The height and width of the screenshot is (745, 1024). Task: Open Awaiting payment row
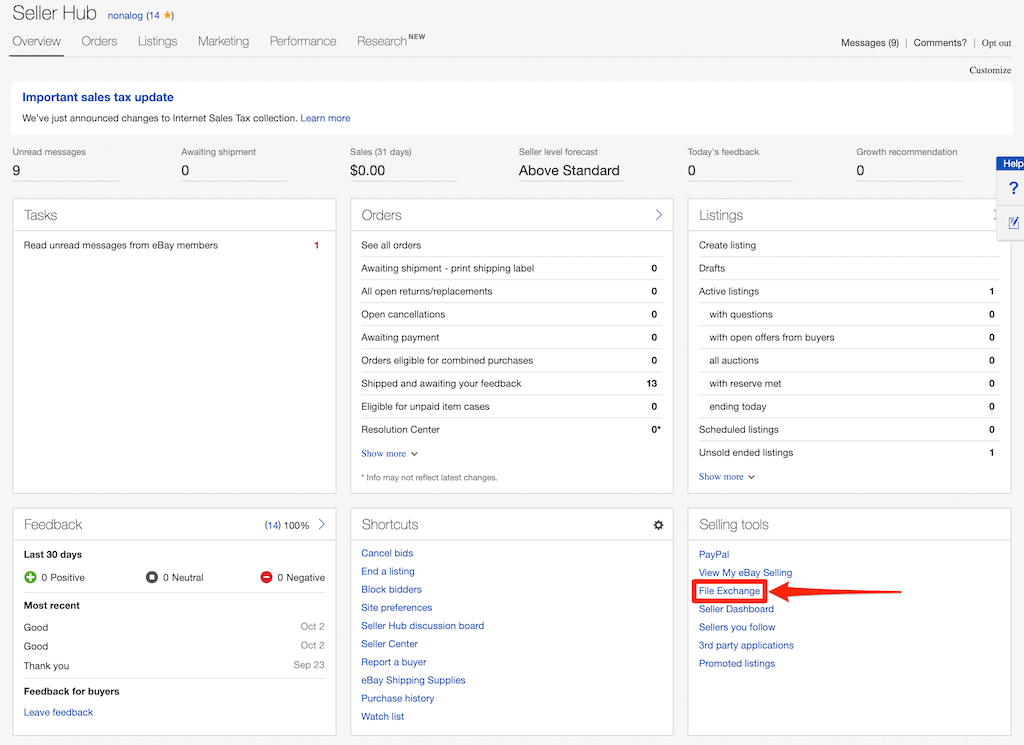coord(509,338)
